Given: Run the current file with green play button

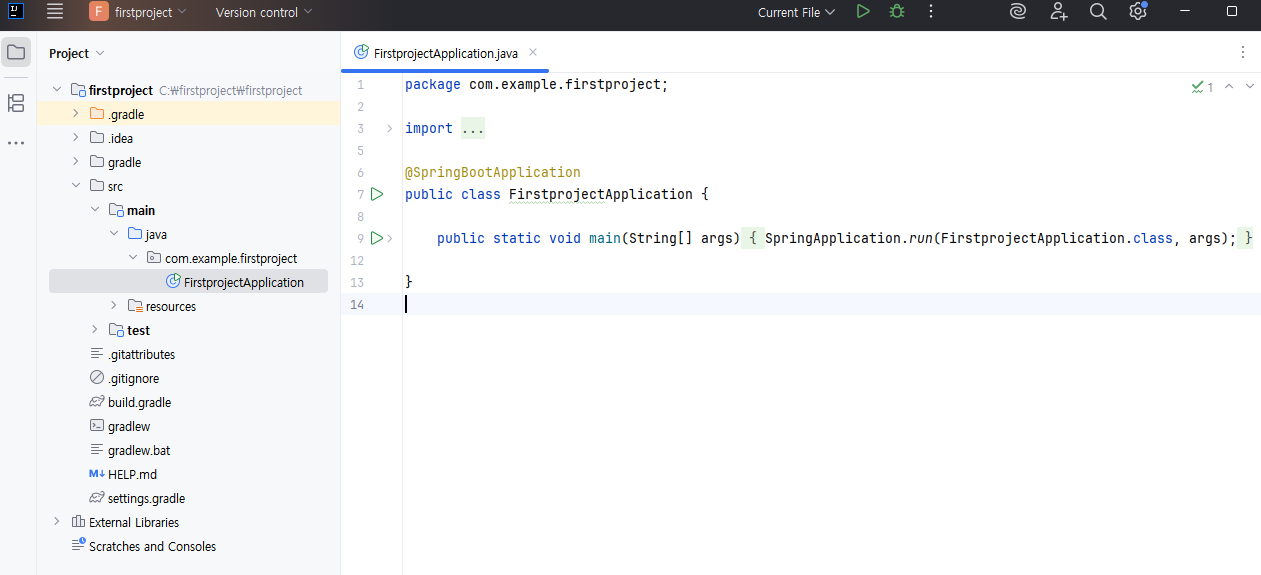Looking at the screenshot, I should click(x=863, y=12).
